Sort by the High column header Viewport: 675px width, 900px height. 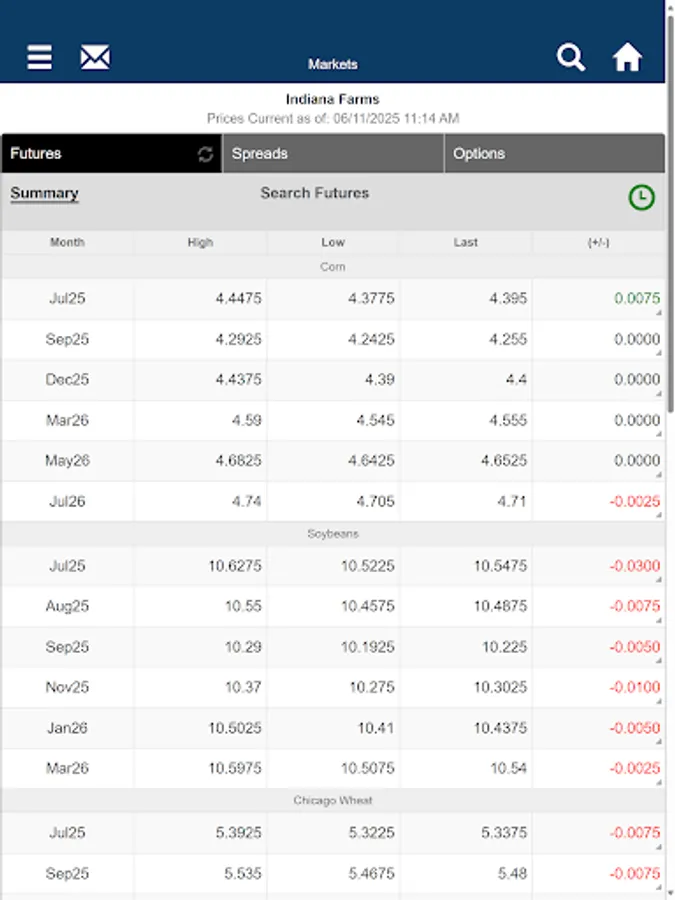[x=199, y=242]
